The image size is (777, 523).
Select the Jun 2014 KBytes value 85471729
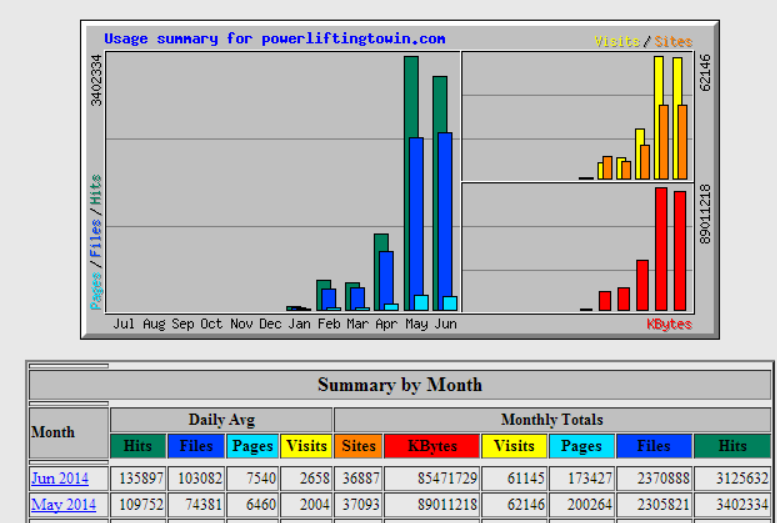[x=431, y=479]
